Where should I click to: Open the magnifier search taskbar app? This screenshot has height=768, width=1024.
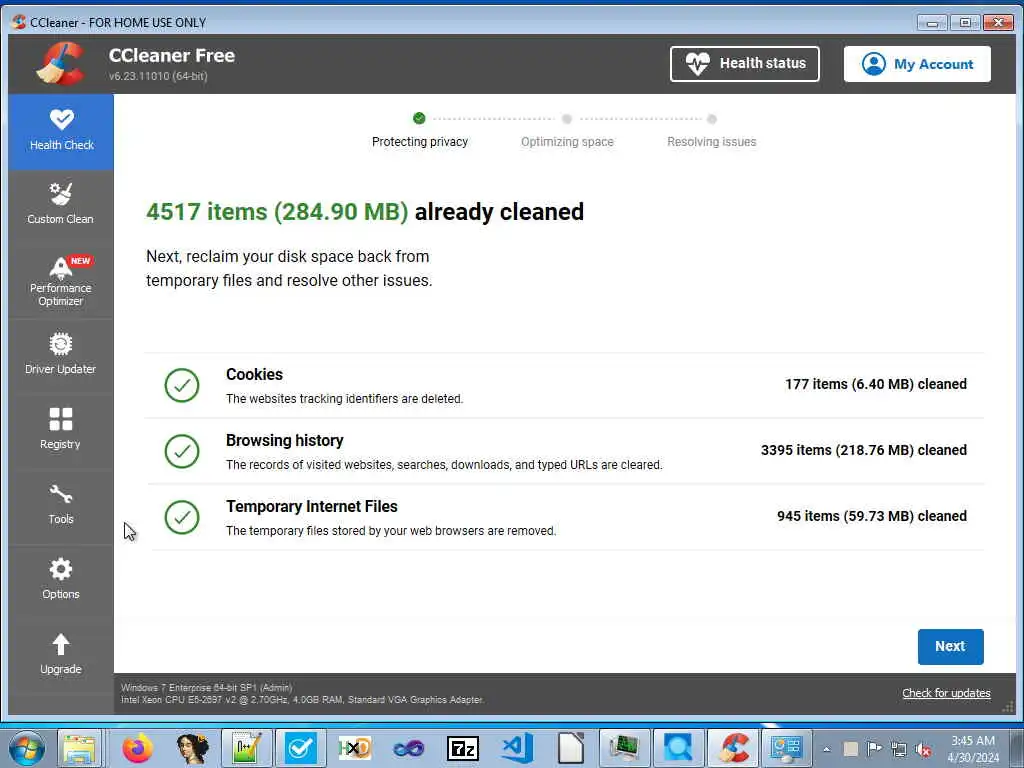679,748
